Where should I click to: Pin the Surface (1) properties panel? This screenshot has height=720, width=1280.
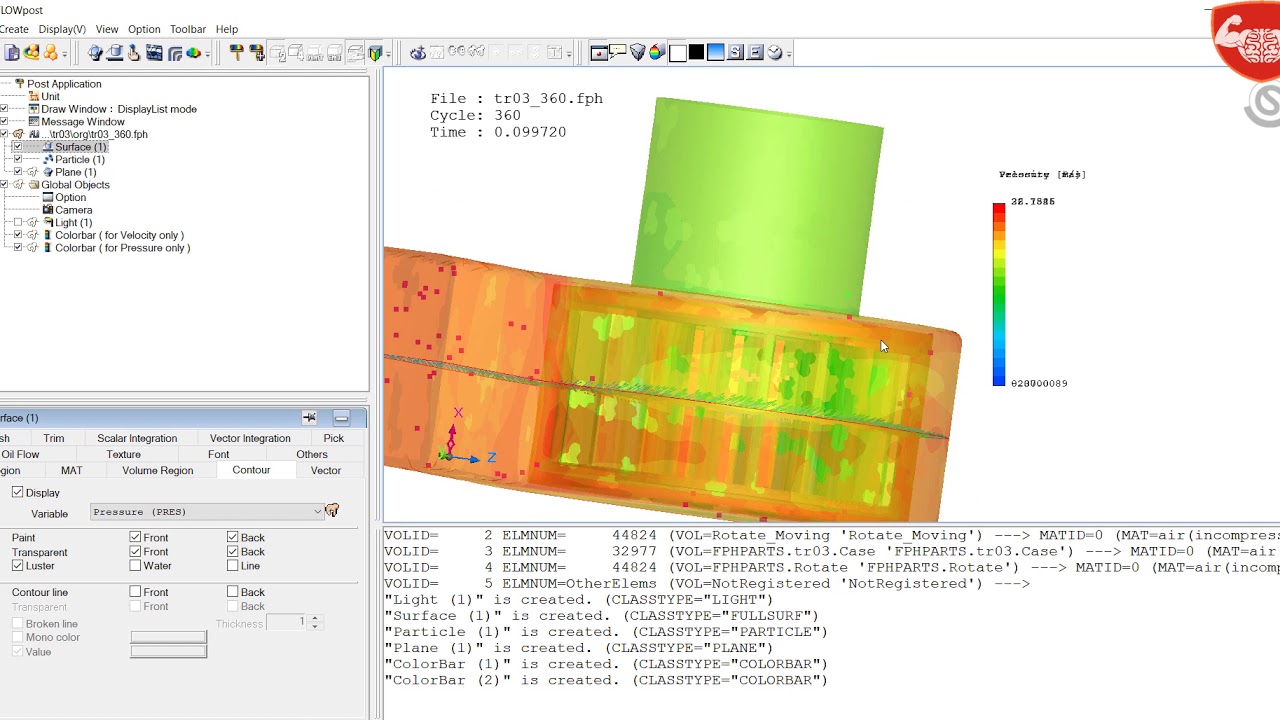(310, 417)
